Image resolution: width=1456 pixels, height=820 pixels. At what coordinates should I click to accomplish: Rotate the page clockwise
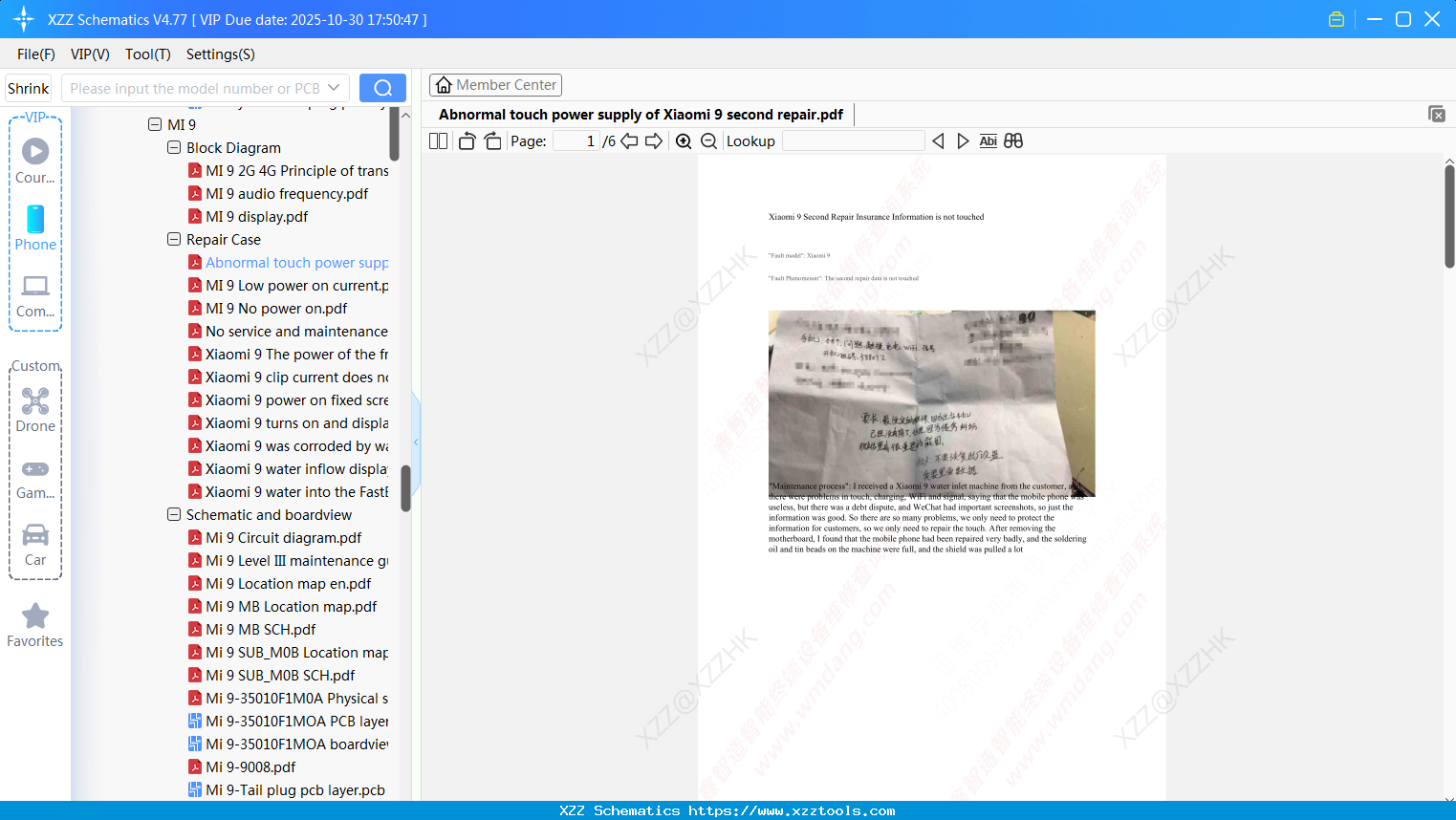(493, 141)
